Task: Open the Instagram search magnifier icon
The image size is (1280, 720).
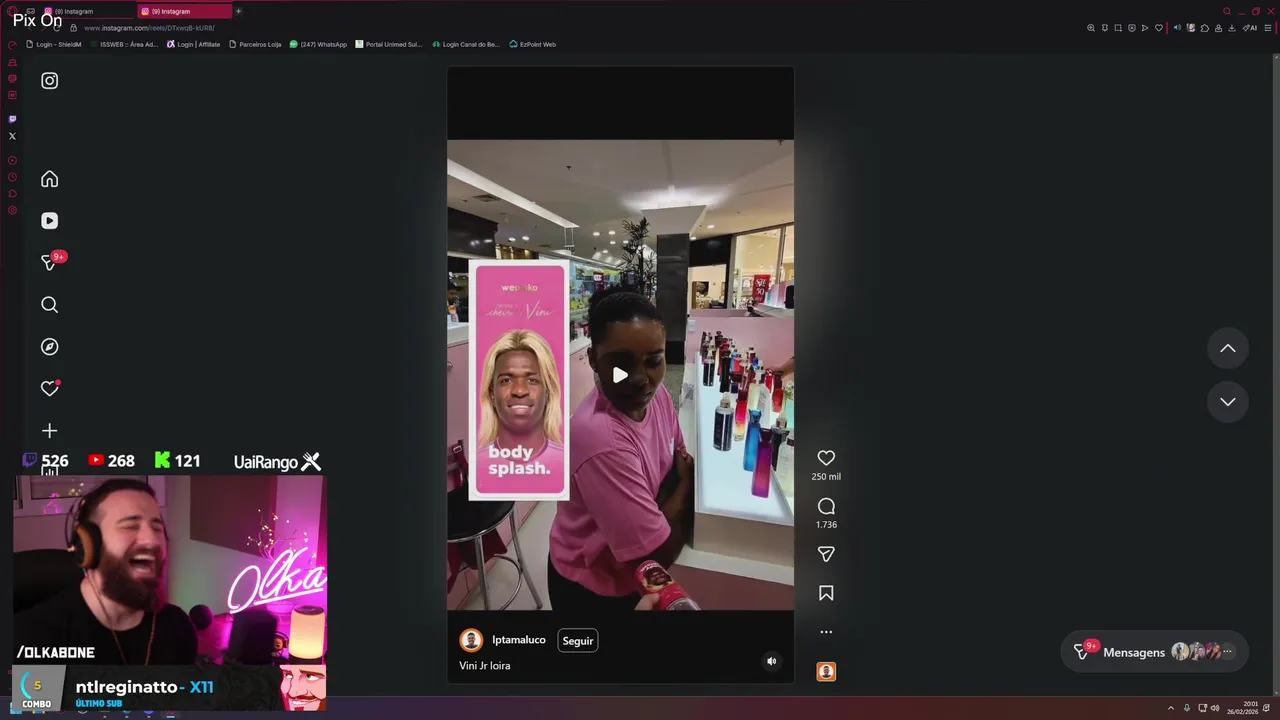Action: 49,305
